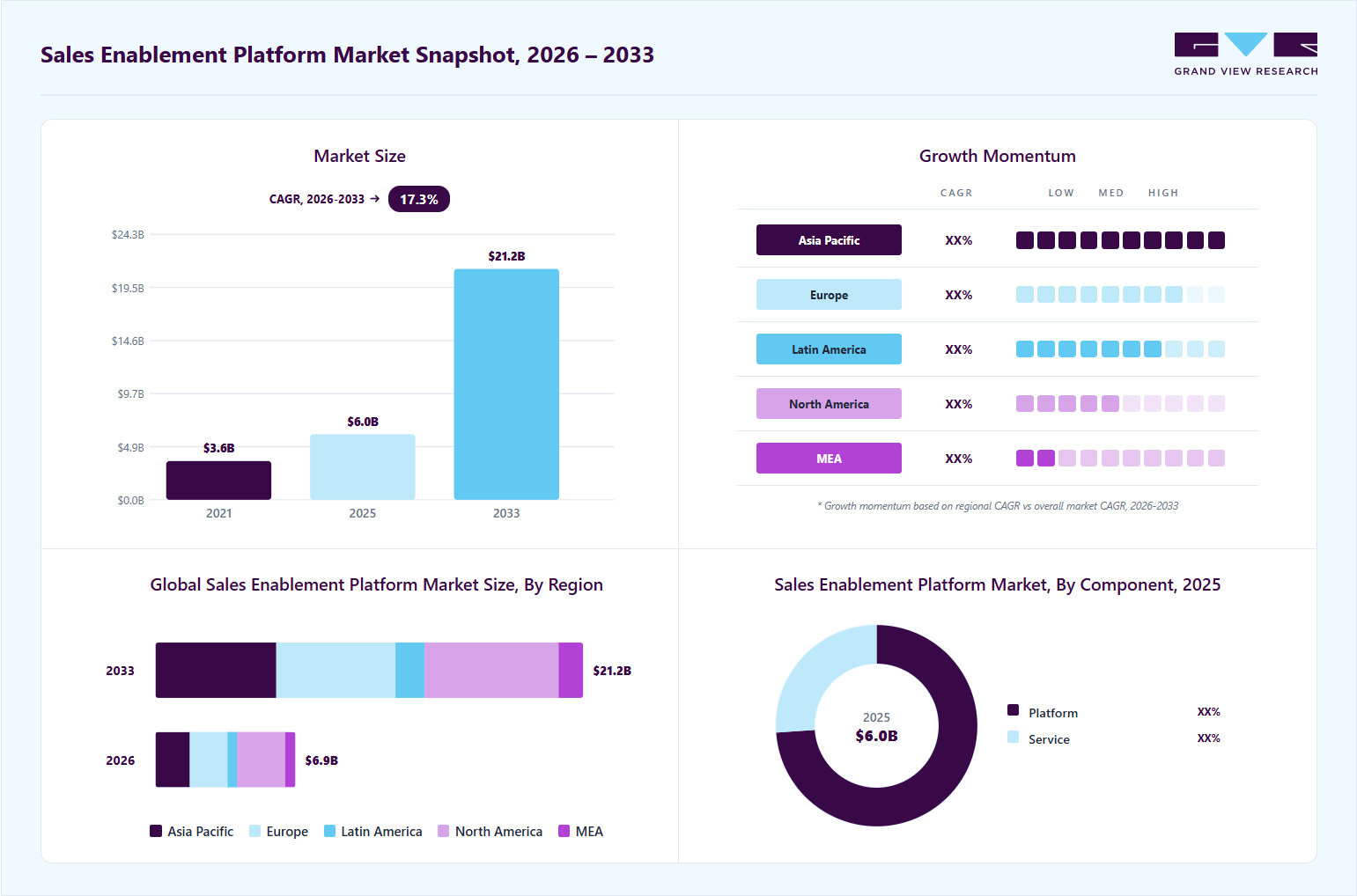1357x896 pixels.
Task: Click MEA segment in 2033 stacked bar
Action: pos(571,671)
